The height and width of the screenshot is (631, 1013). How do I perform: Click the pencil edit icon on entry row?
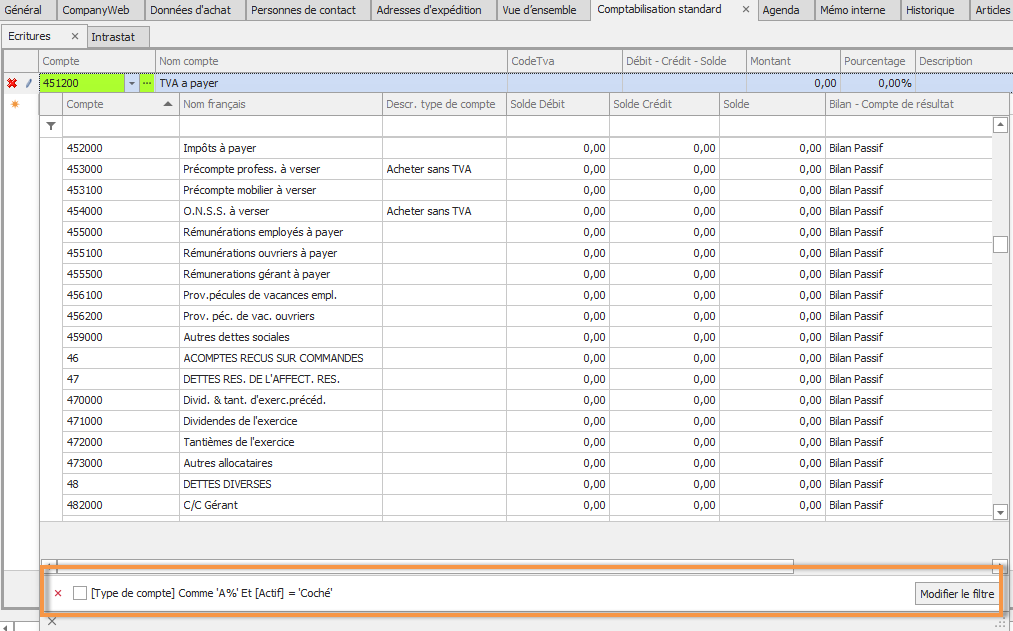[x=28, y=83]
